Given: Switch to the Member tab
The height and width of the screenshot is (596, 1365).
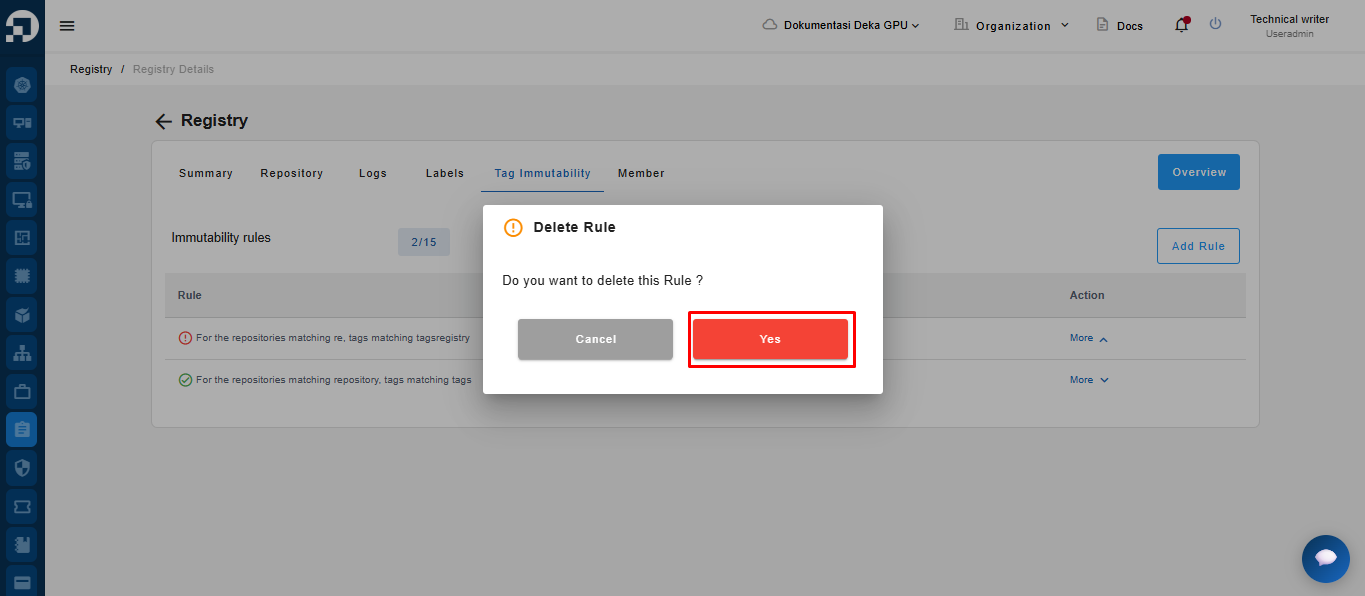Looking at the screenshot, I should coord(641,173).
